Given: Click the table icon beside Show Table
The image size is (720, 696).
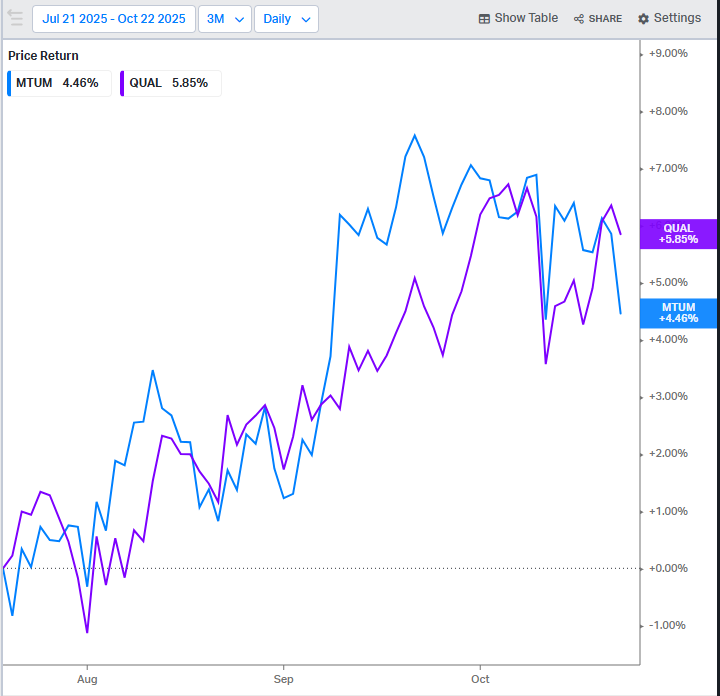Looking at the screenshot, I should (484, 19).
